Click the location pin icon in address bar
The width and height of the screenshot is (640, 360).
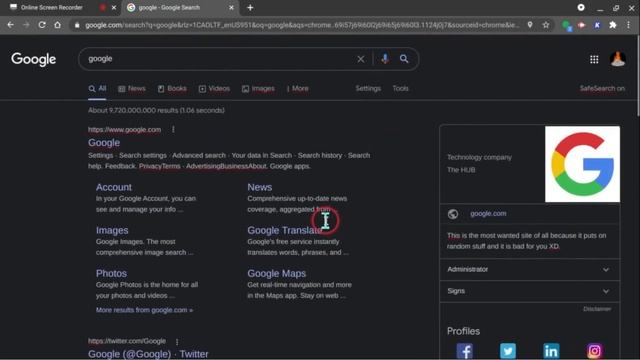pyautogui.click(x=530, y=25)
